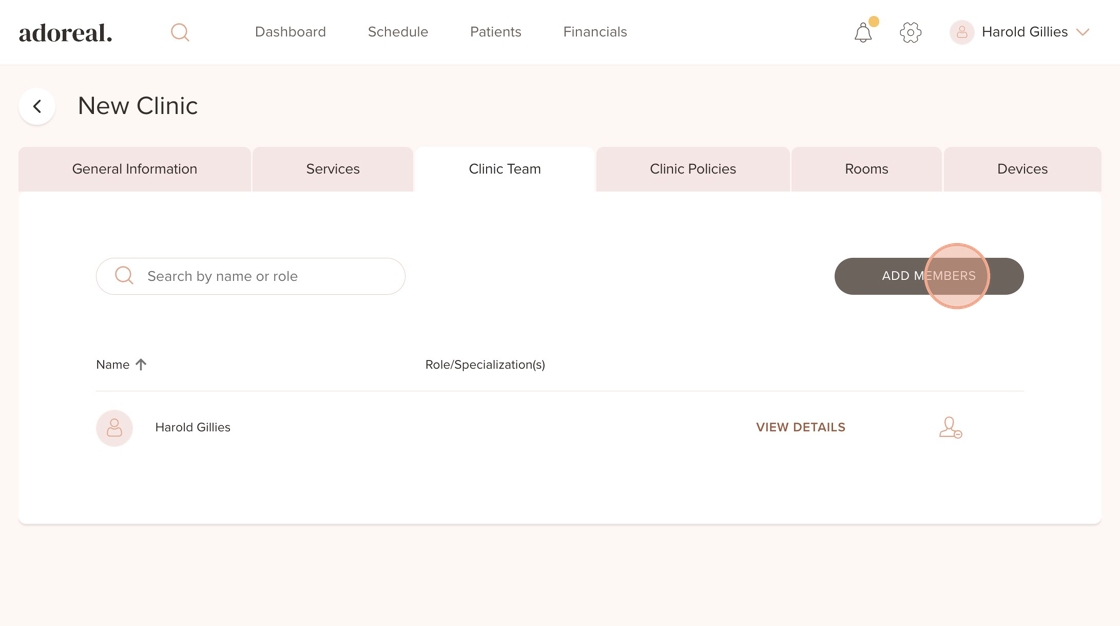The height and width of the screenshot is (626, 1120).
Task: Switch to the Devices tab
Action: 1022,169
